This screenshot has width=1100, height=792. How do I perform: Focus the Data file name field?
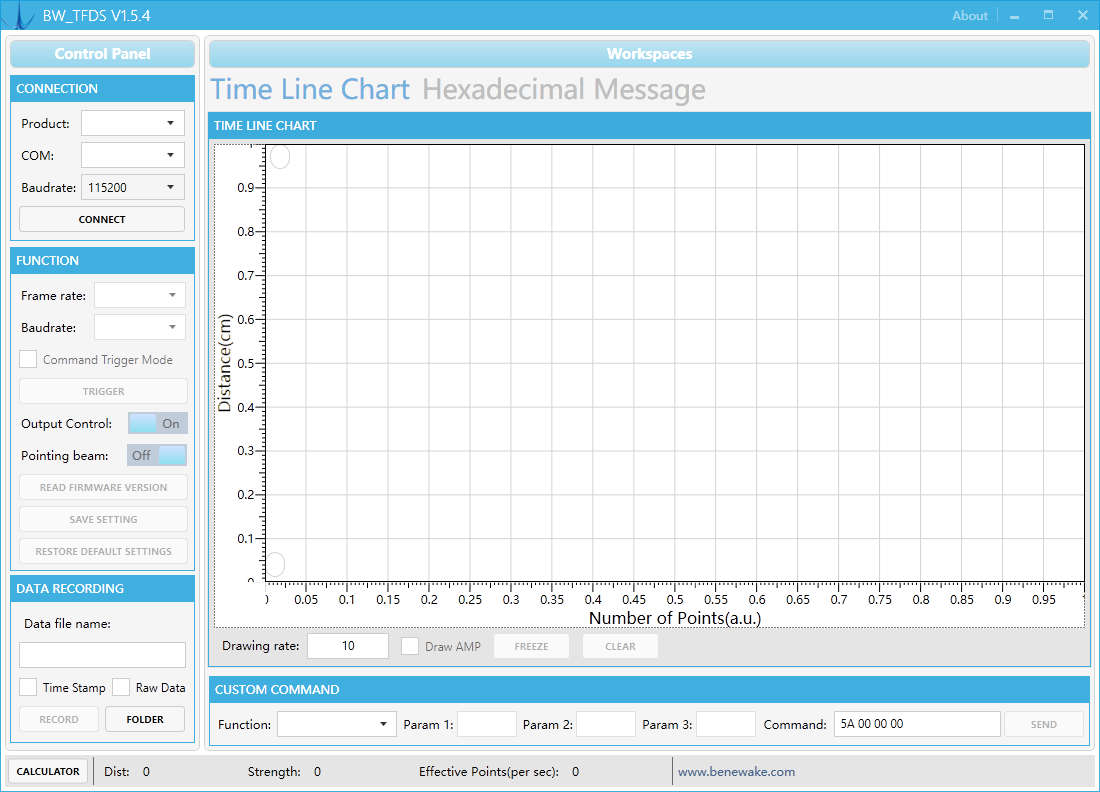(102, 655)
